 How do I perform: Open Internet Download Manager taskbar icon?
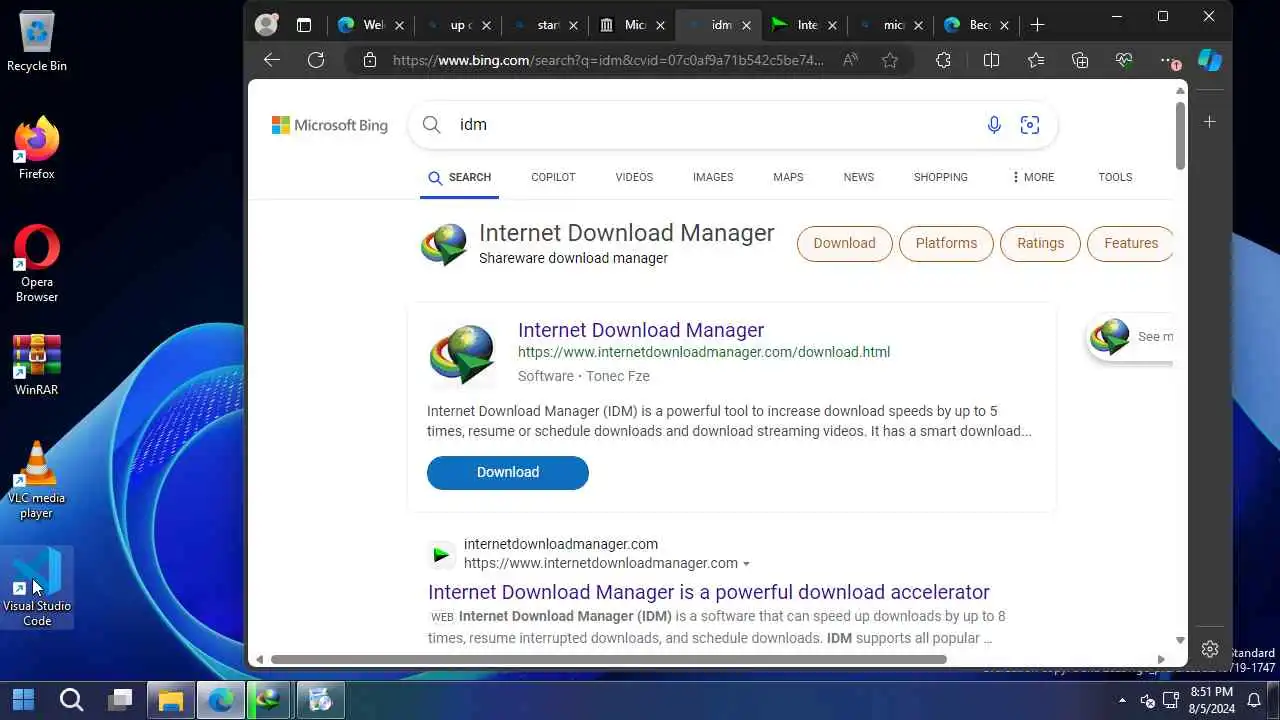point(269,699)
